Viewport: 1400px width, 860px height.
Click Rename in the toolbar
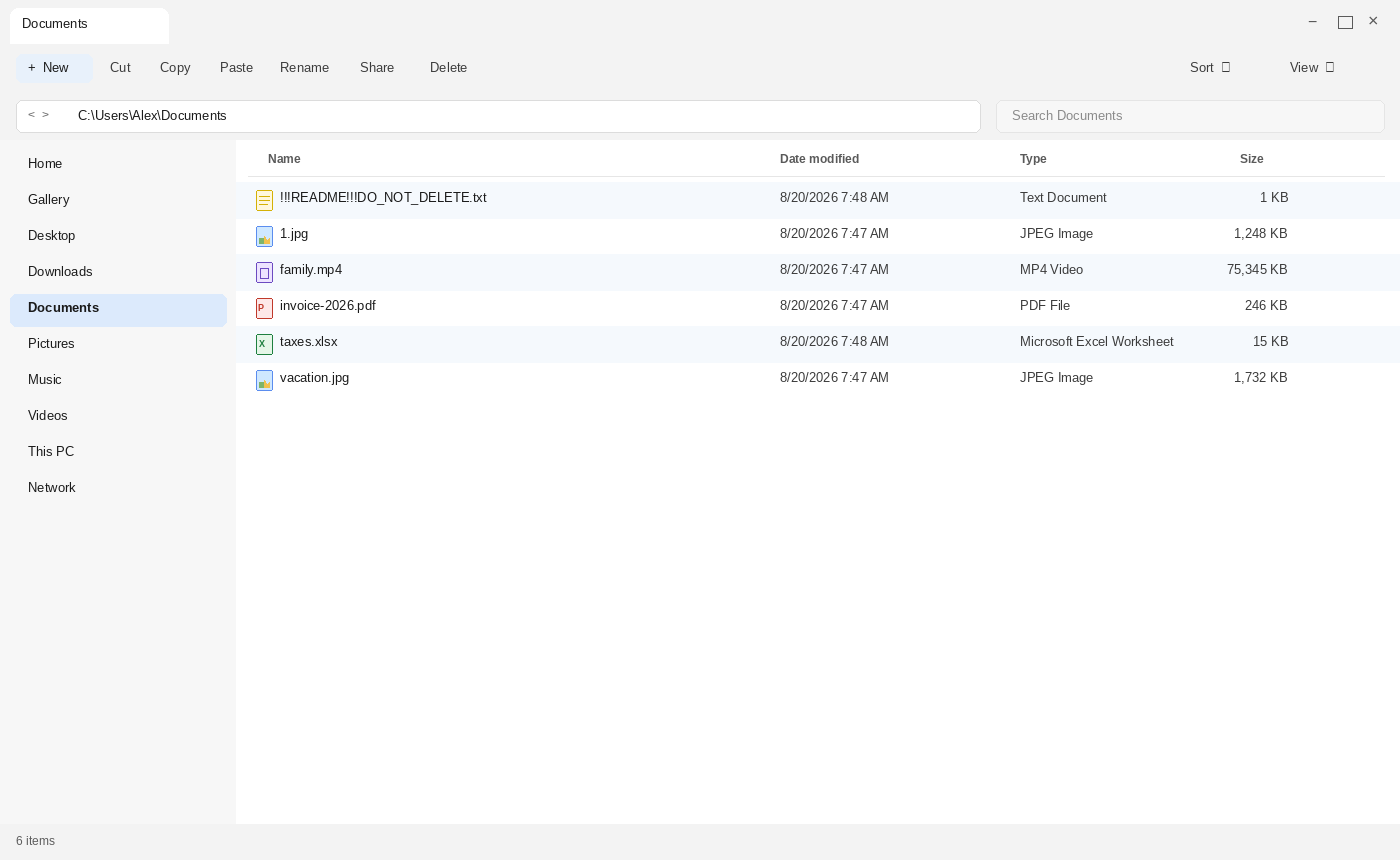click(304, 68)
